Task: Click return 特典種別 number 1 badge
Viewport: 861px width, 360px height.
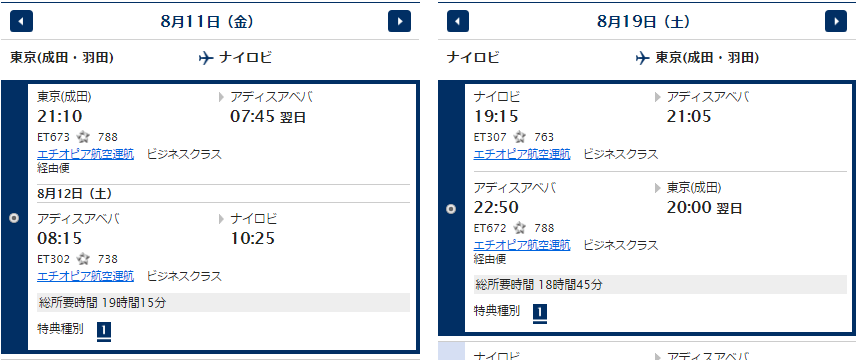Action: tap(540, 313)
